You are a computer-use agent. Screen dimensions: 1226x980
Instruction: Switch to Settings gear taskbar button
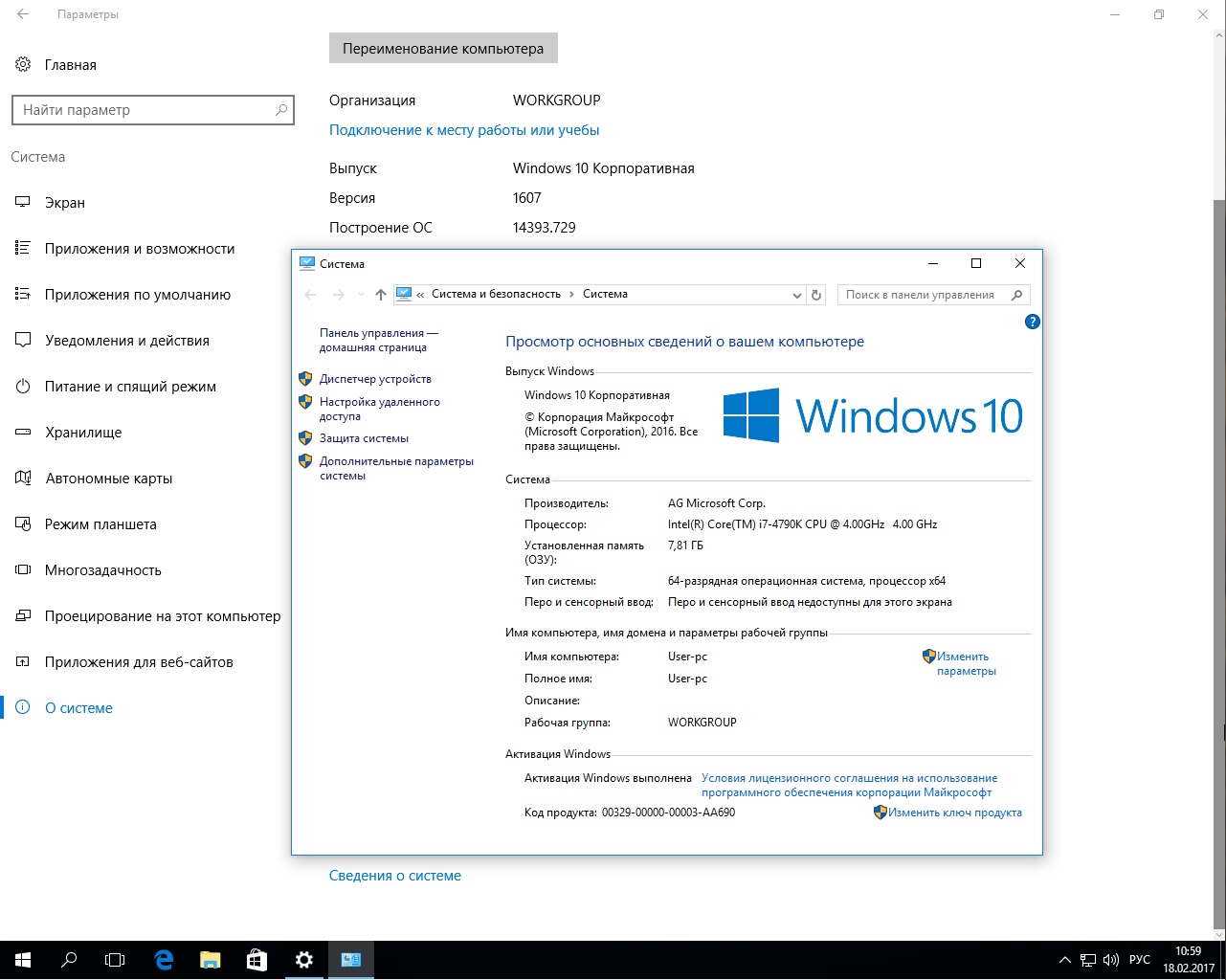(304, 960)
